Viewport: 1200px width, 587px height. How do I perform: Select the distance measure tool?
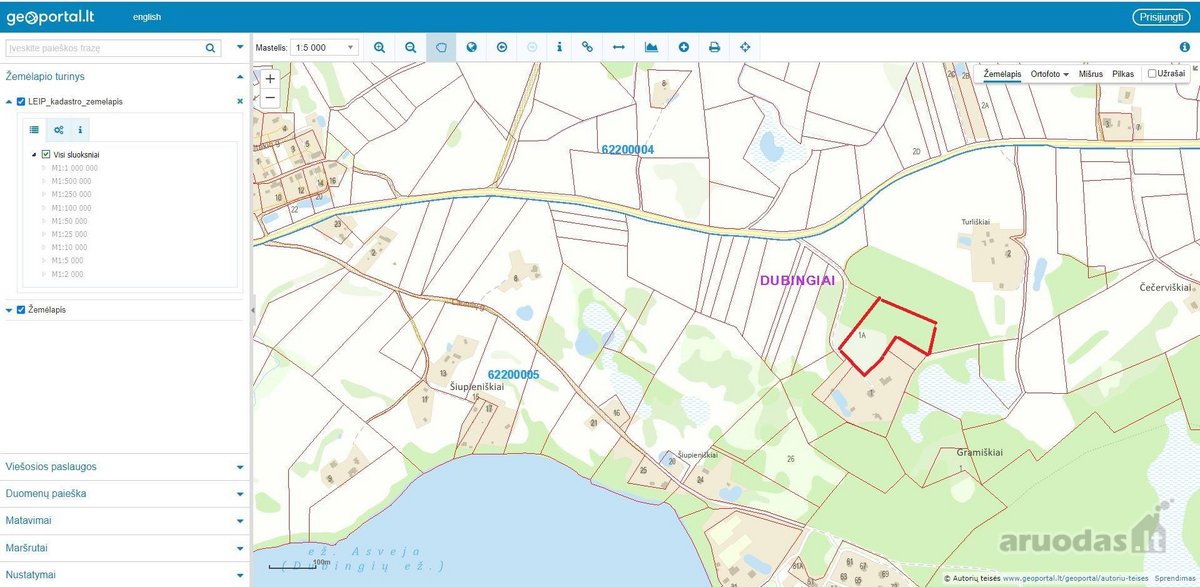click(619, 47)
